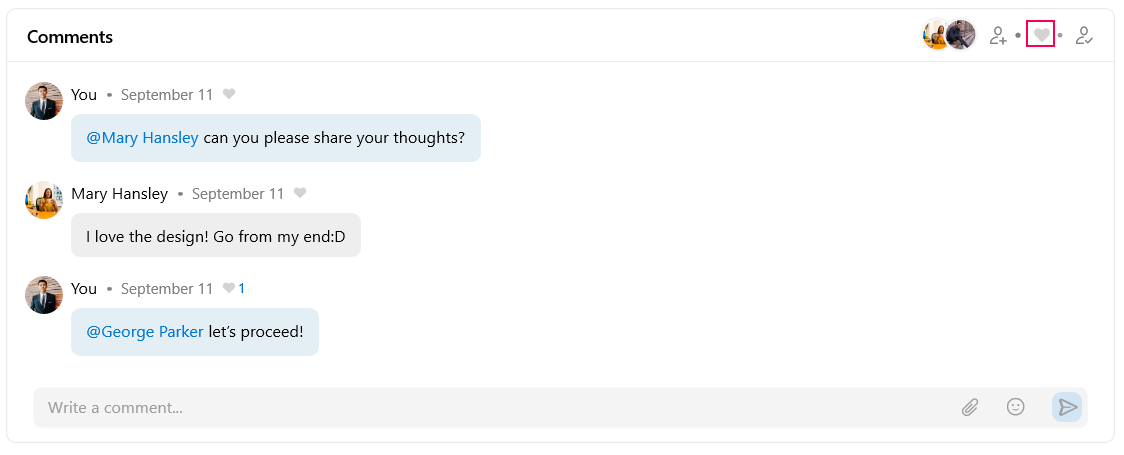The height and width of the screenshot is (455, 1124).
Task: Click the highlighted heart icon in header
Action: tap(1041, 36)
